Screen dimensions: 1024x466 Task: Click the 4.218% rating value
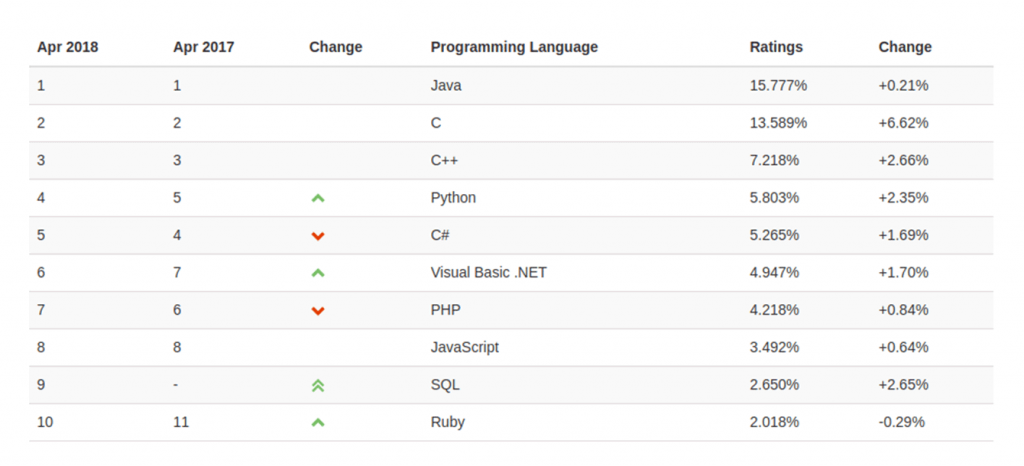tap(774, 310)
